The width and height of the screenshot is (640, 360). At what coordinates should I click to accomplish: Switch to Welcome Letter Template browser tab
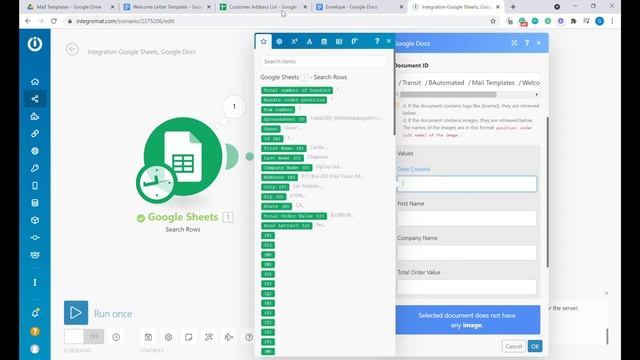pos(167,7)
